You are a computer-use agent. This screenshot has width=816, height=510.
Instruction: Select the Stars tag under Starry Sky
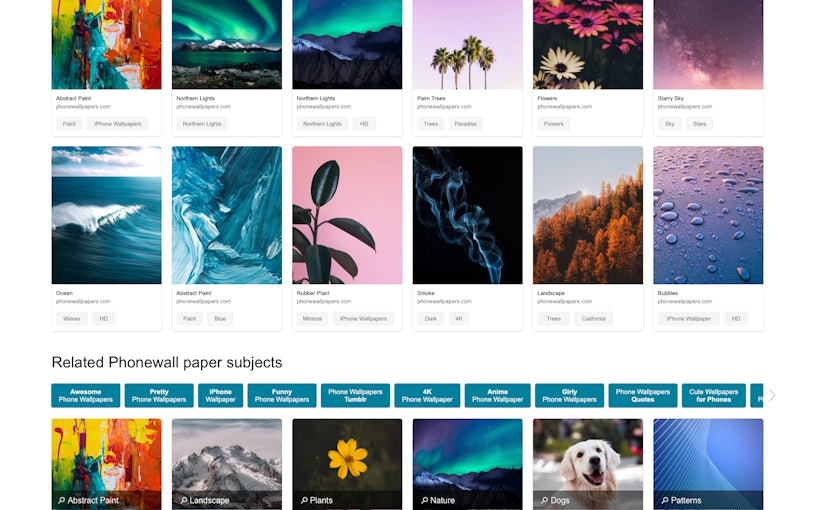pos(699,124)
